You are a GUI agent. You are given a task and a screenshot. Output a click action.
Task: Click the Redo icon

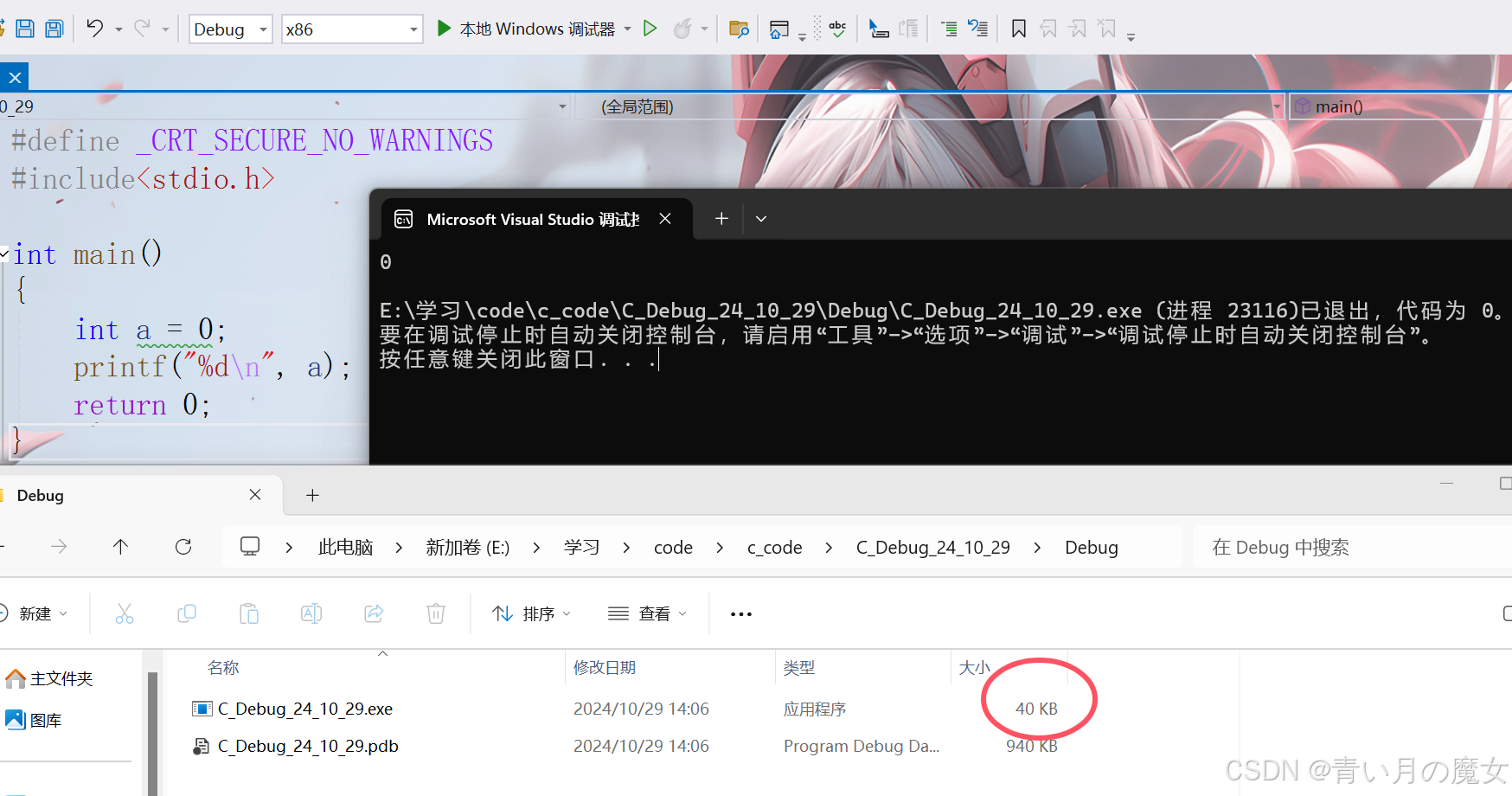coord(142,29)
